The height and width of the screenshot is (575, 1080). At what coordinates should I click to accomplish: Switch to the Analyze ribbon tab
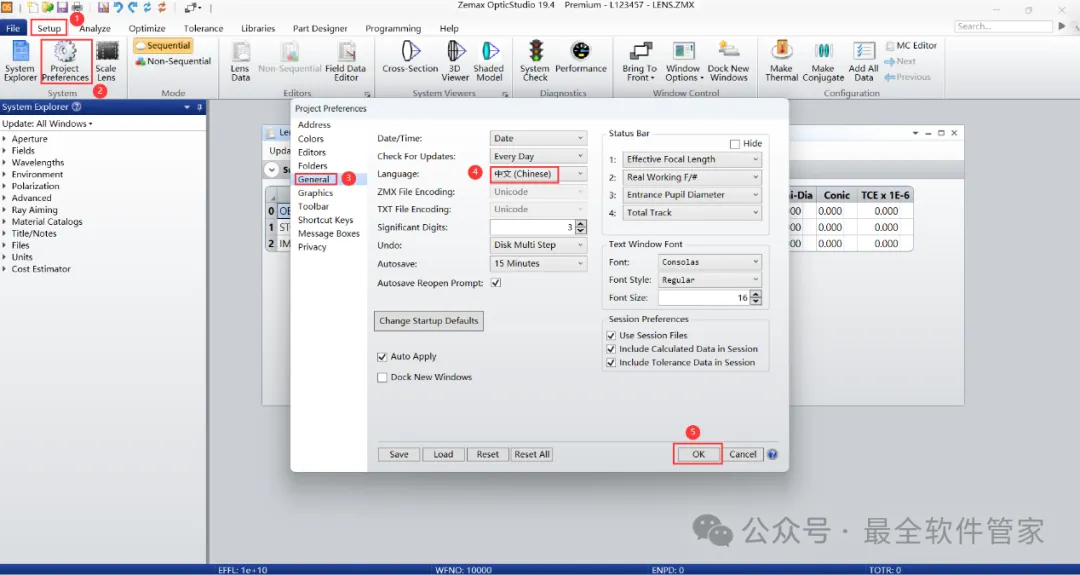click(x=94, y=28)
